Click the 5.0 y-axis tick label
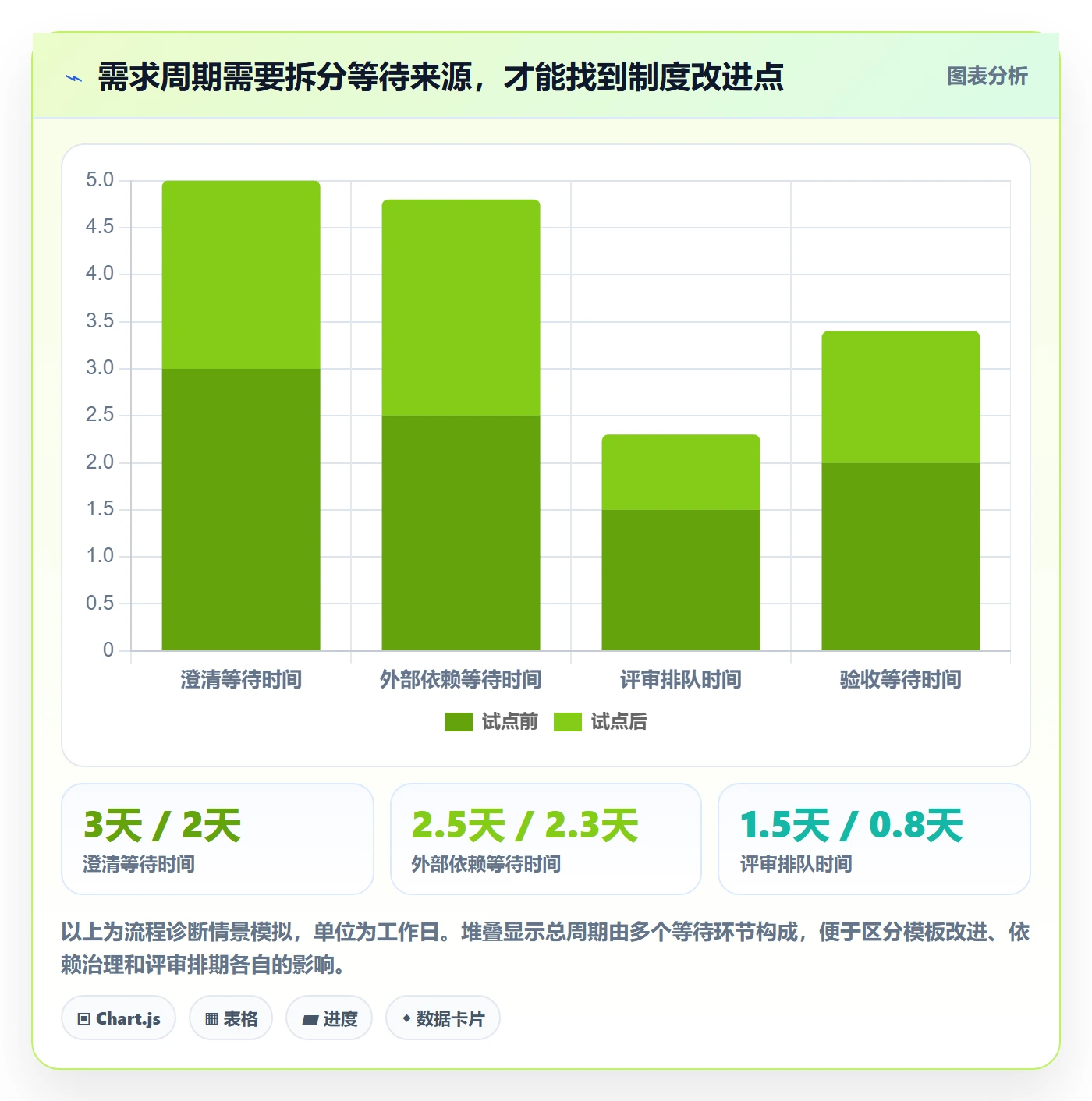The image size is (1092, 1101). point(100,180)
